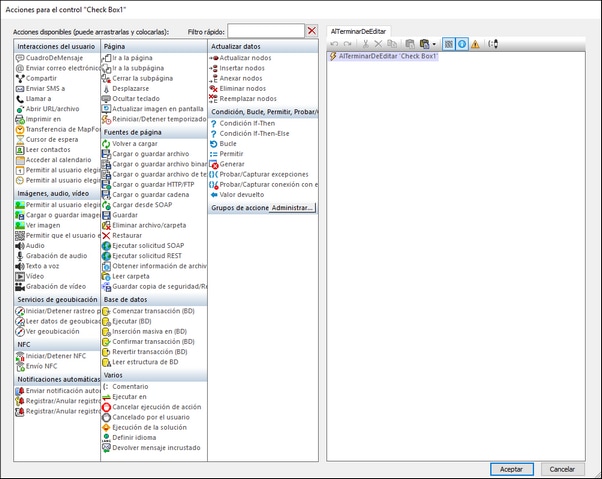The width and height of the screenshot is (602, 479).
Task: Click the Volver a cargar action
Action: [135, 144]
